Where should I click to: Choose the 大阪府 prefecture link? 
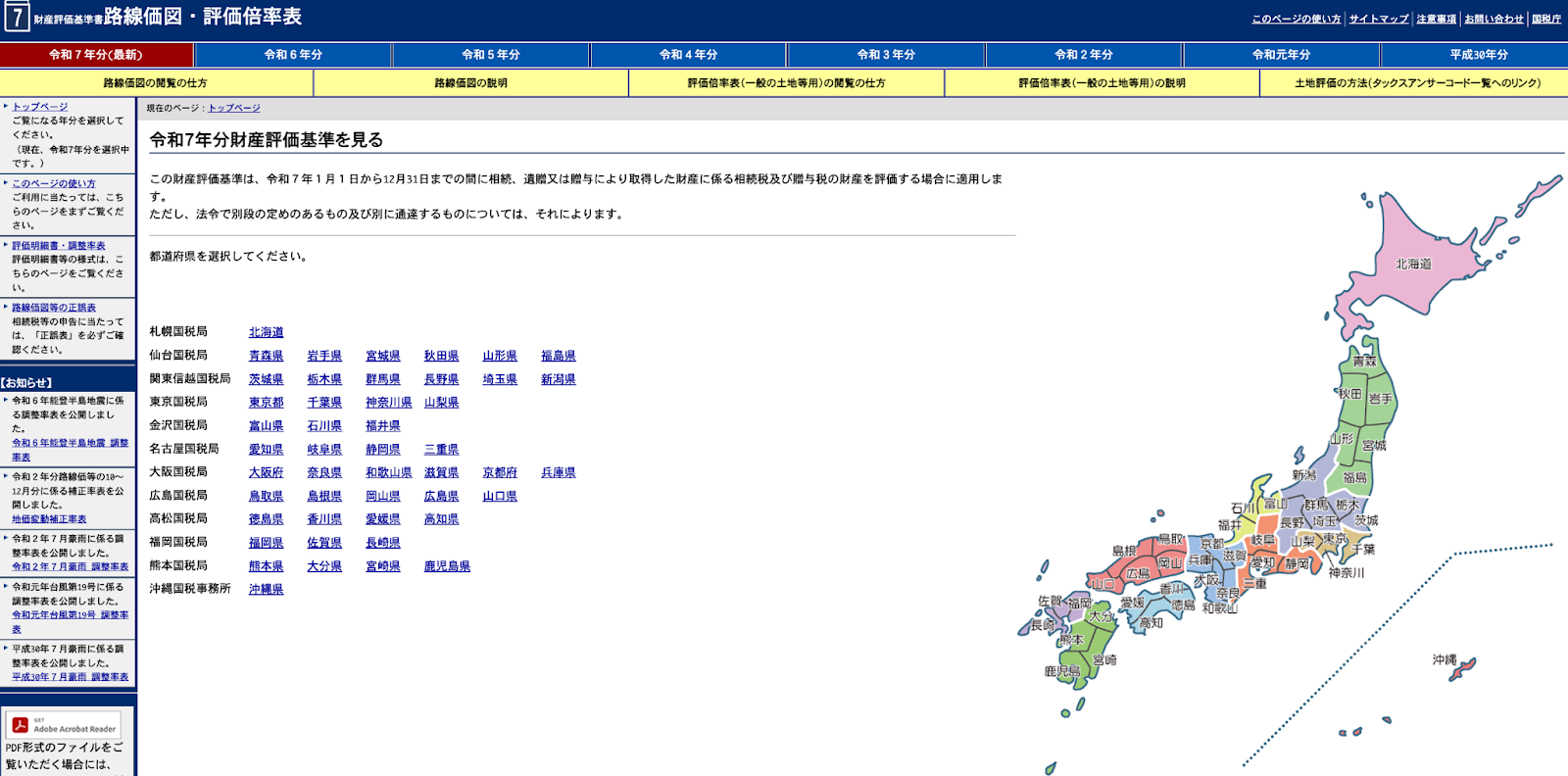pos(266,472)
